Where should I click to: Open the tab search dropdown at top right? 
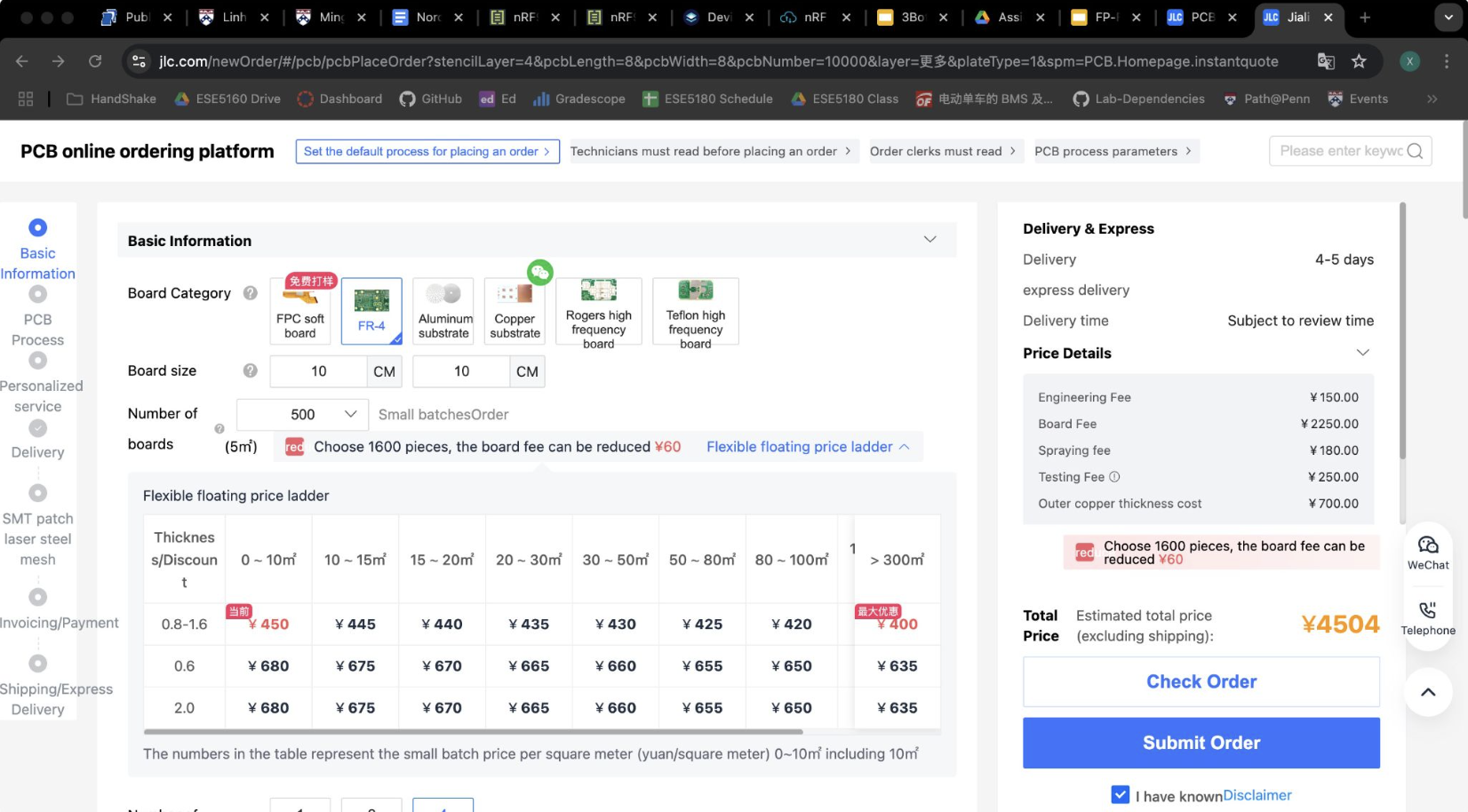pos(1448,17)
